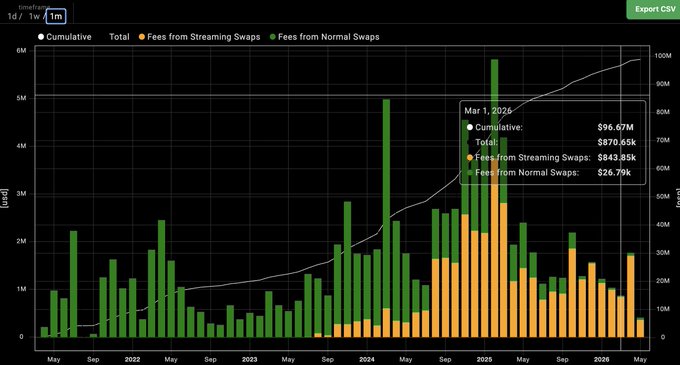The width and height of the screenshot is (680, 365).
Task: Select the 1m timeframe option
Action: tap(56, 16)
